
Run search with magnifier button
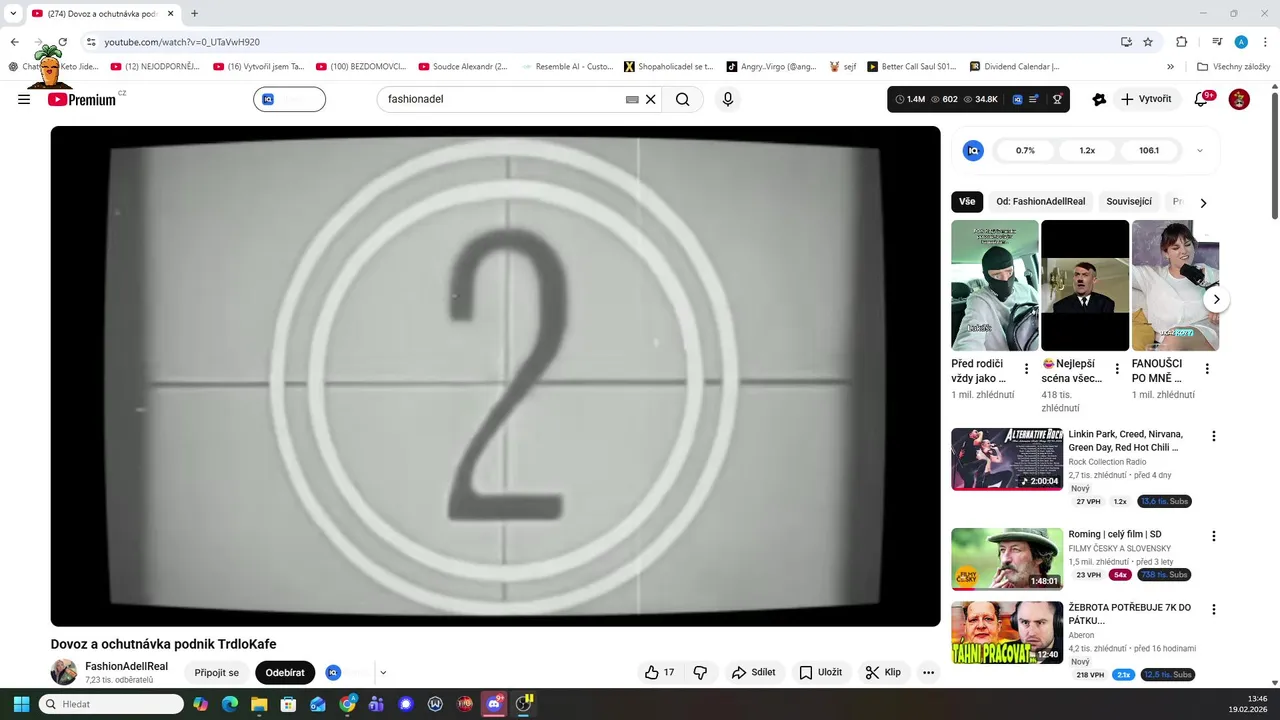(x=683, y=99)
